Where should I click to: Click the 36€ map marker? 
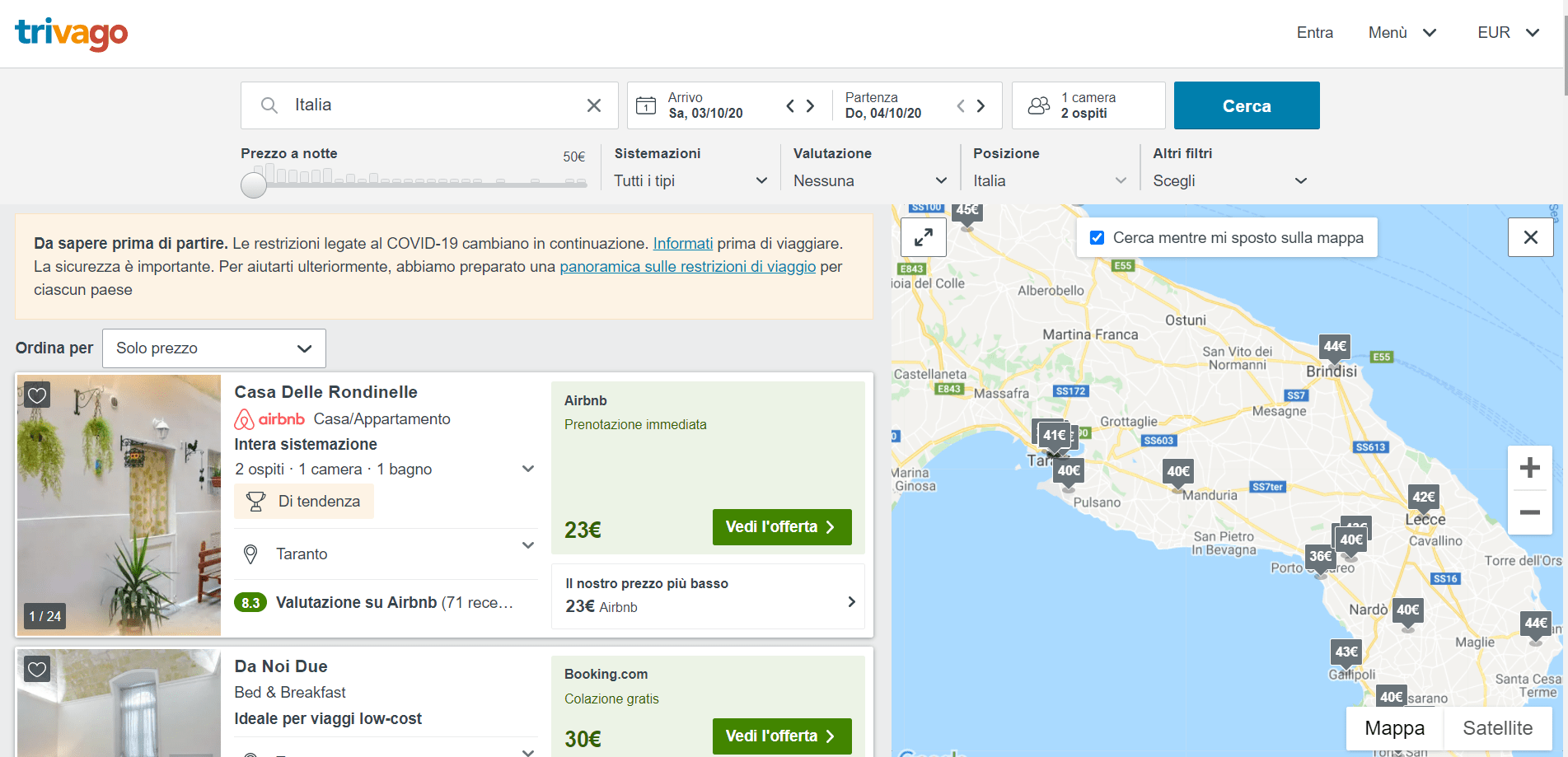click(1320, 557)
